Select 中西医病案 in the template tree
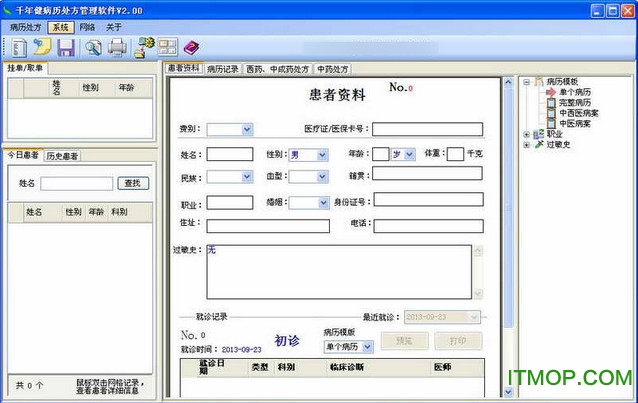The image size is (638, 403). 579,113
